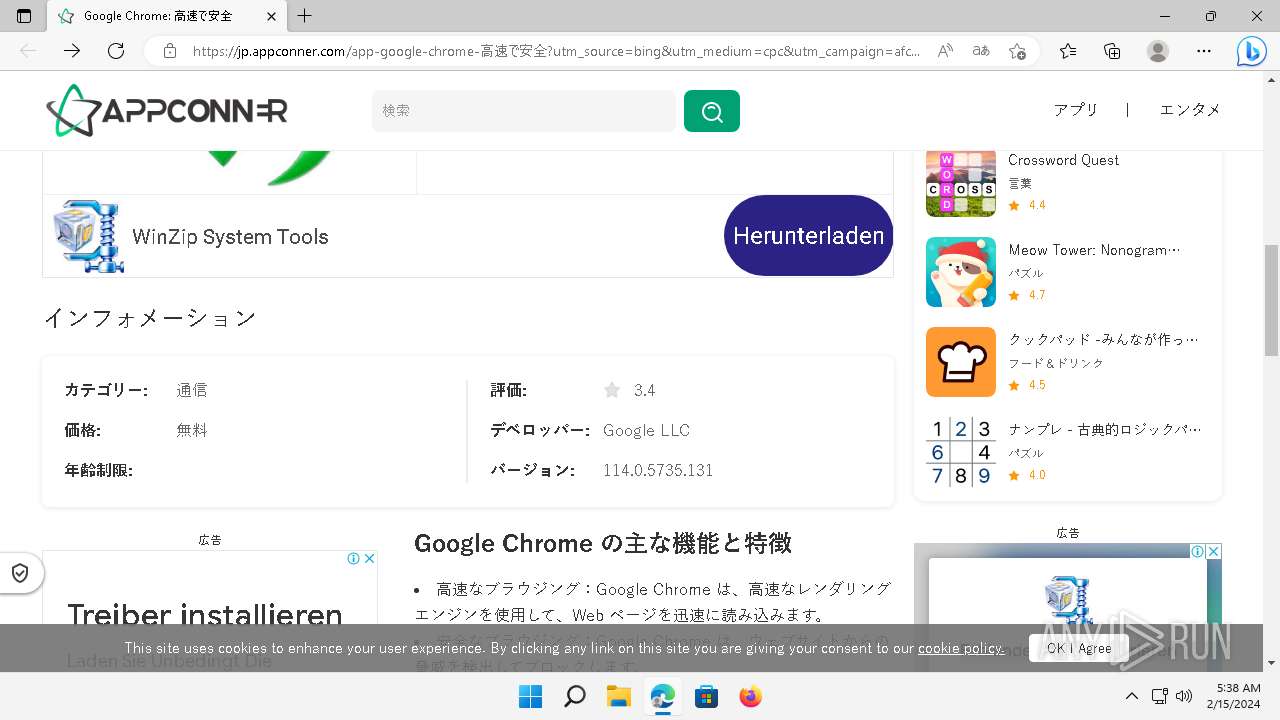Open Edge Settings and more menu
This screenshot has height=720, width=1280.
pos(1204,51)
